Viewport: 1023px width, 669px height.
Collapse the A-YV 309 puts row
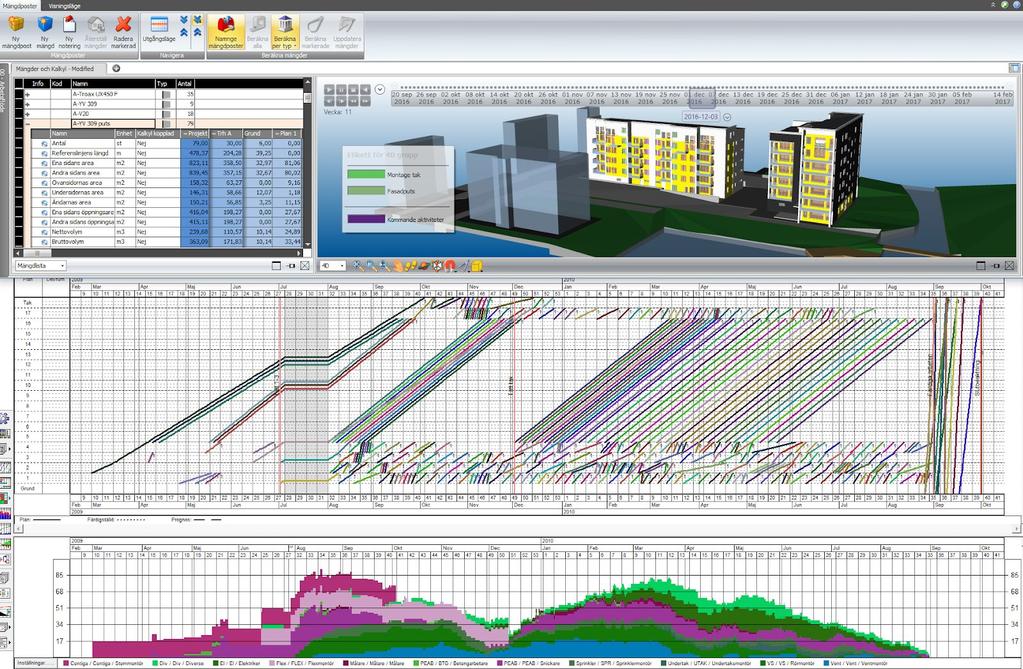[x=27, y=123]
